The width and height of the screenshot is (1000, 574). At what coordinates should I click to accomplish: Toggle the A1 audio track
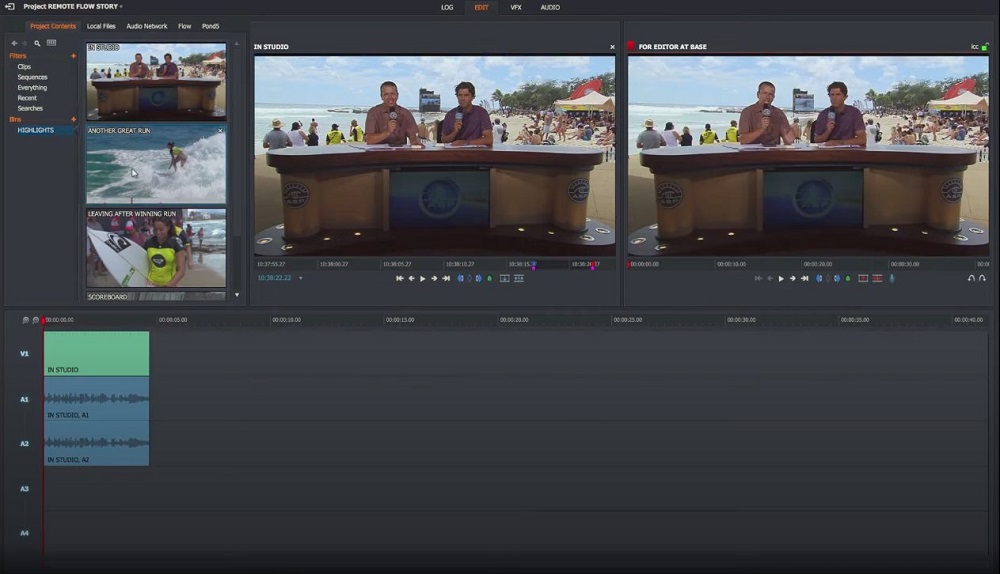point(24,399)
